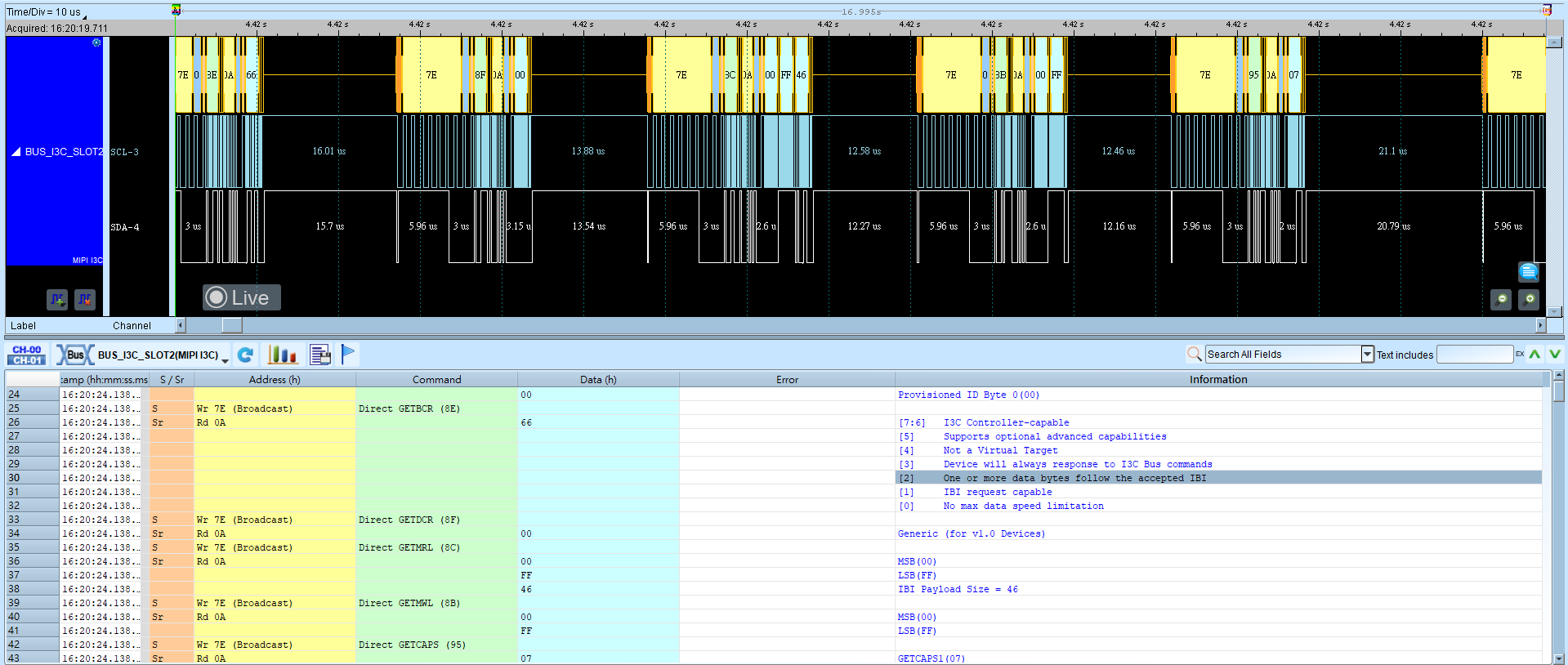Click data value 66 in row 26
This screenshot has height=665, width=1568.
tap(526, 422)
